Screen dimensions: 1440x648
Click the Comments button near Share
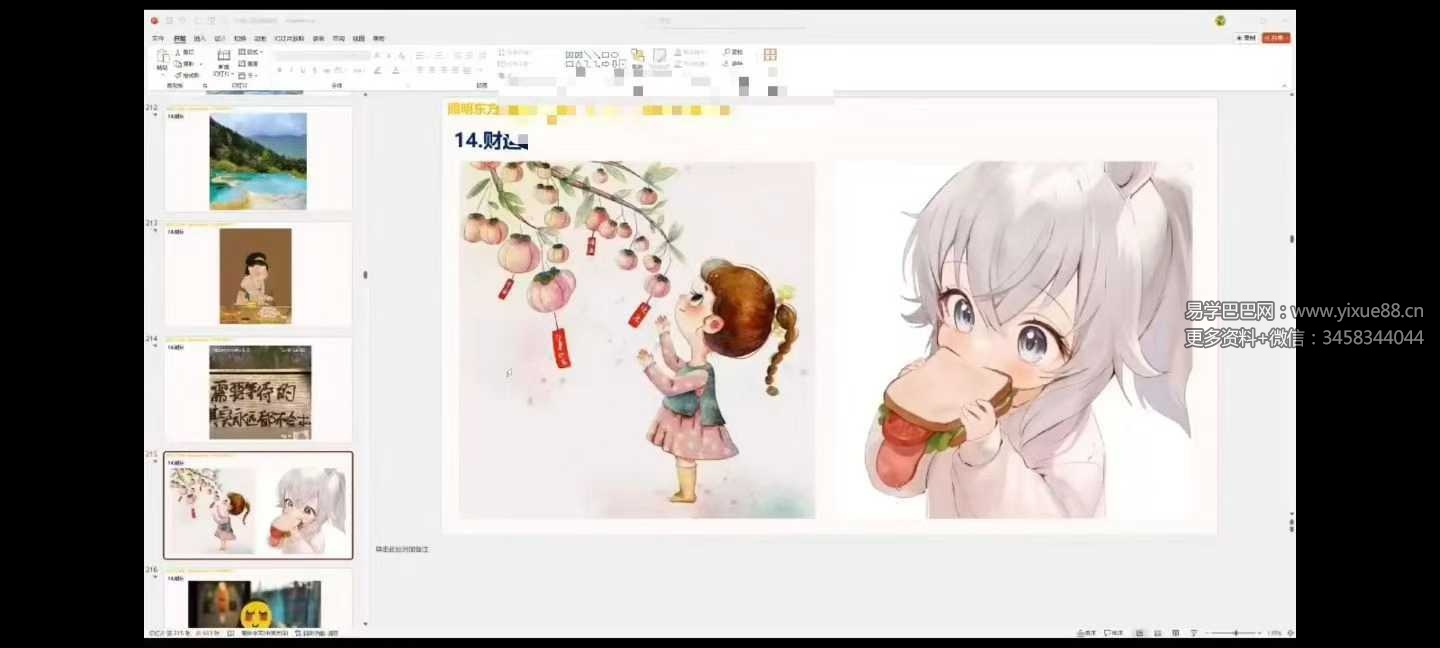1245,38
